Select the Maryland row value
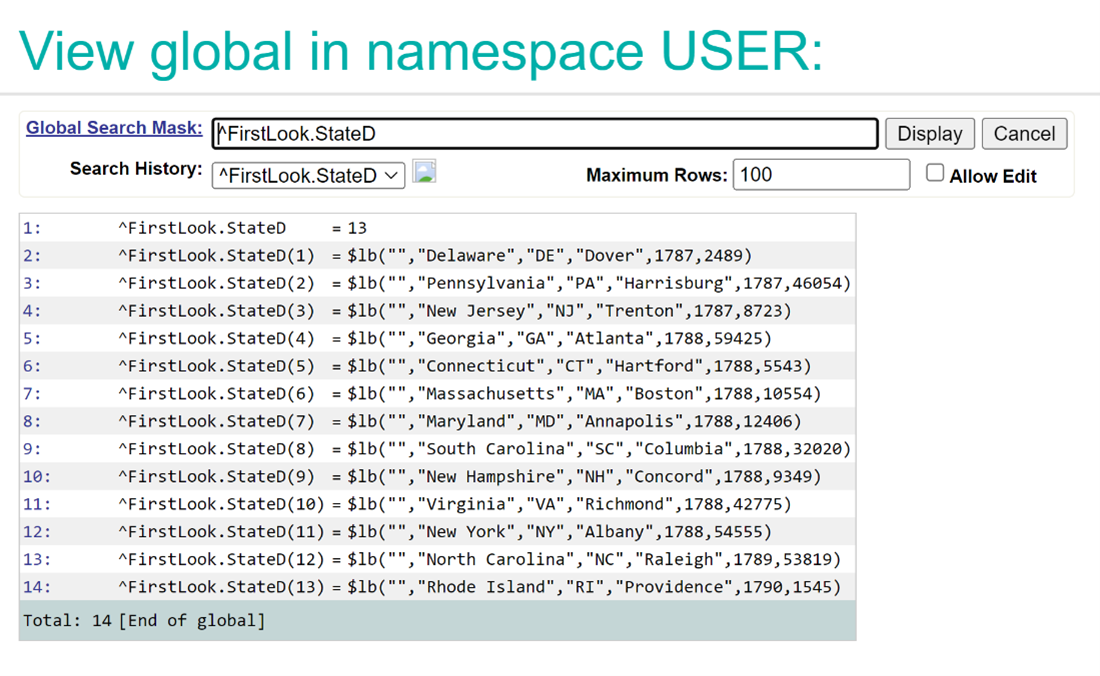This screenshot has width=1100, height=676. click(x=574, y=421)
